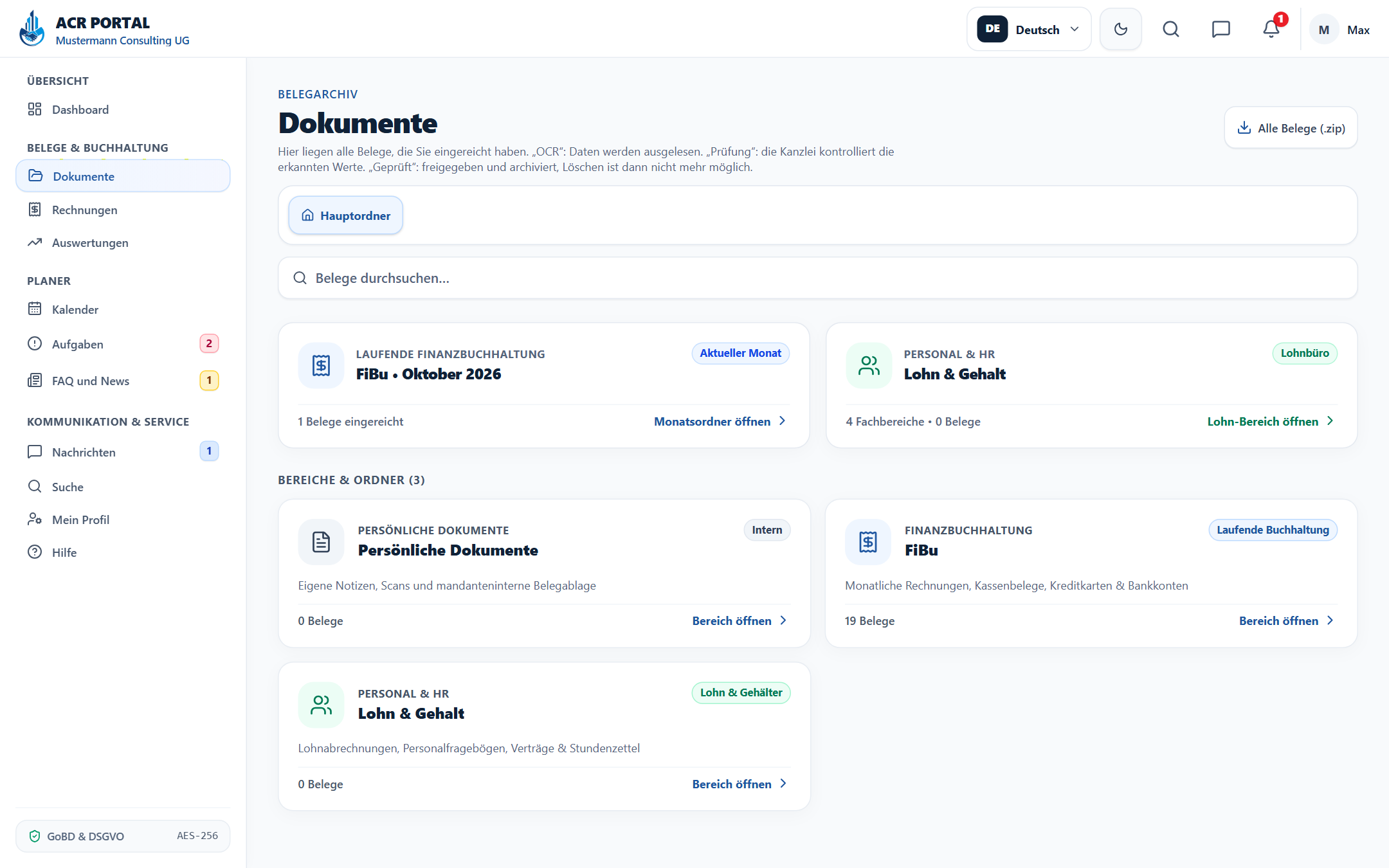The width and height of the screenshot is (1389, 868).
Task: Open Bereich öffnen for Persönliche Dokumente
Action: click(x=740, y=620)
